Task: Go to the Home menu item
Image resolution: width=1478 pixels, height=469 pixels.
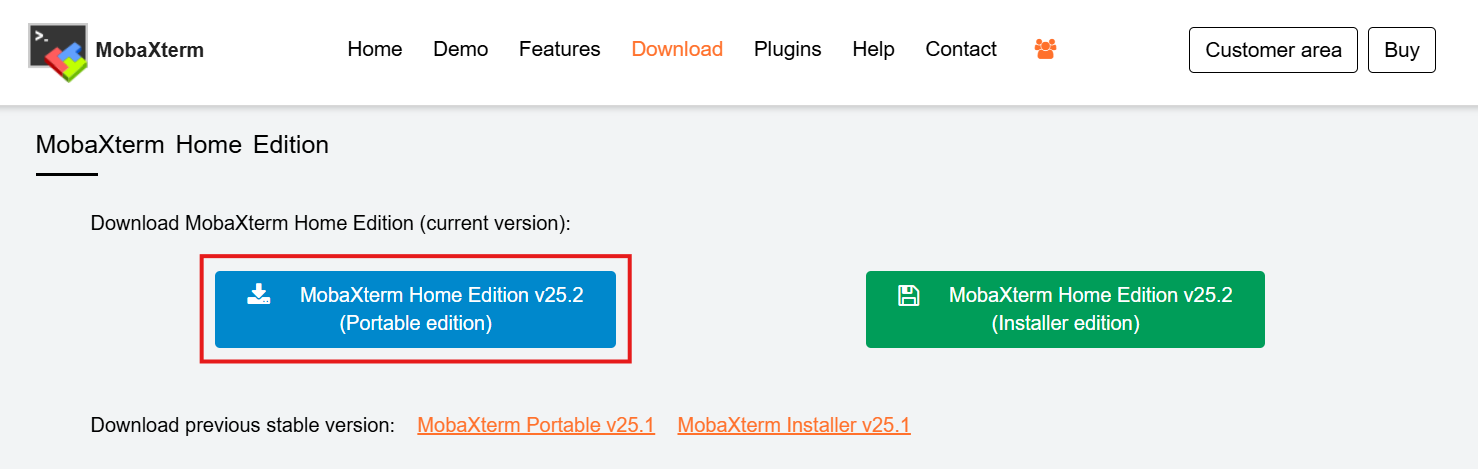Action: (375, 49)
